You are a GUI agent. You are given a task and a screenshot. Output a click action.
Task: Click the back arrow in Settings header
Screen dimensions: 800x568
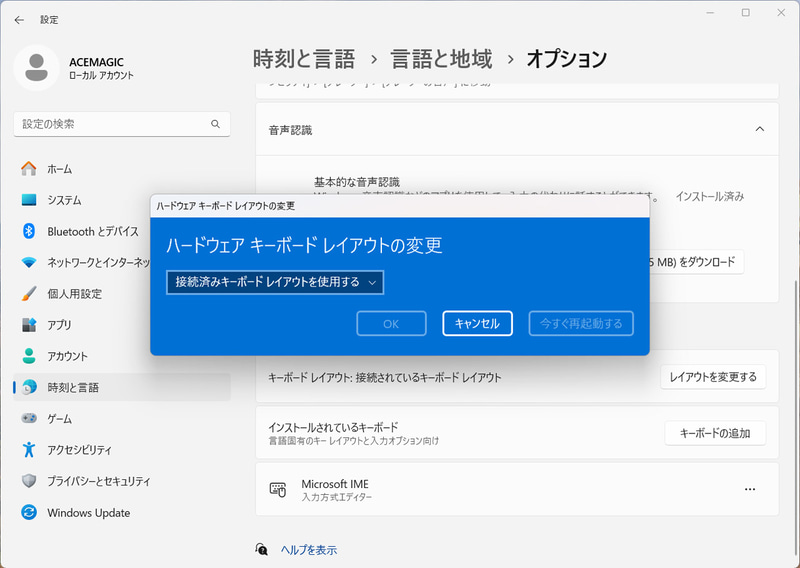pyautogui.click(x=19, y=20)
